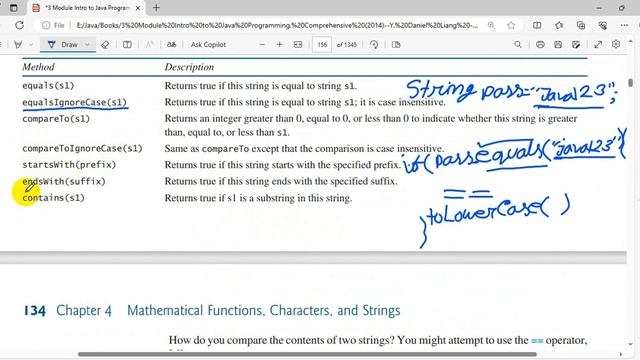The height and width of the screenshot is (360, 640).
Task: Open Collections panel
Action: click(x=580, y=25)
